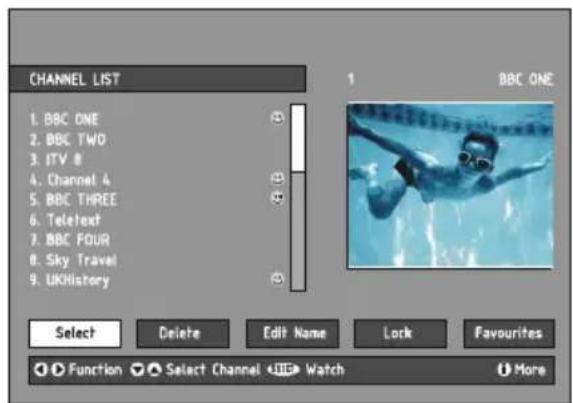The height and width of the screenshot is (403, 573).
Task: Choose the Delete function button
Action: pos(183,333)
